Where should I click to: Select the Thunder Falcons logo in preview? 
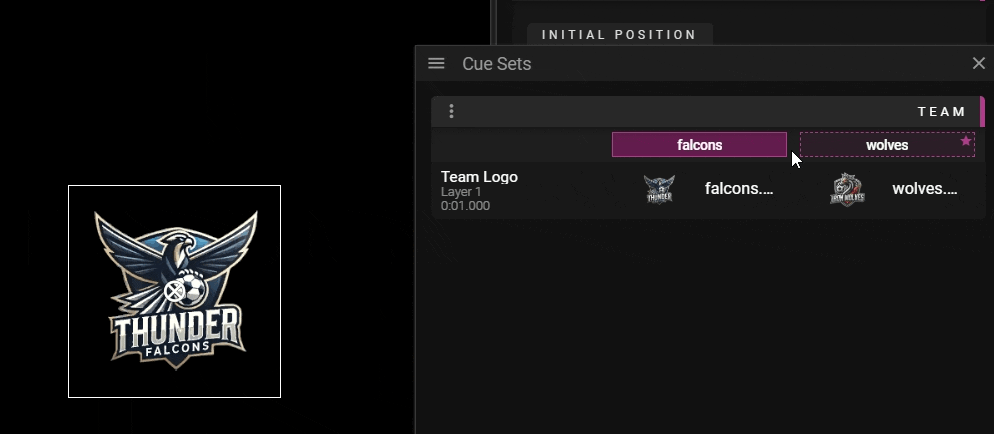tap(174, 291)
